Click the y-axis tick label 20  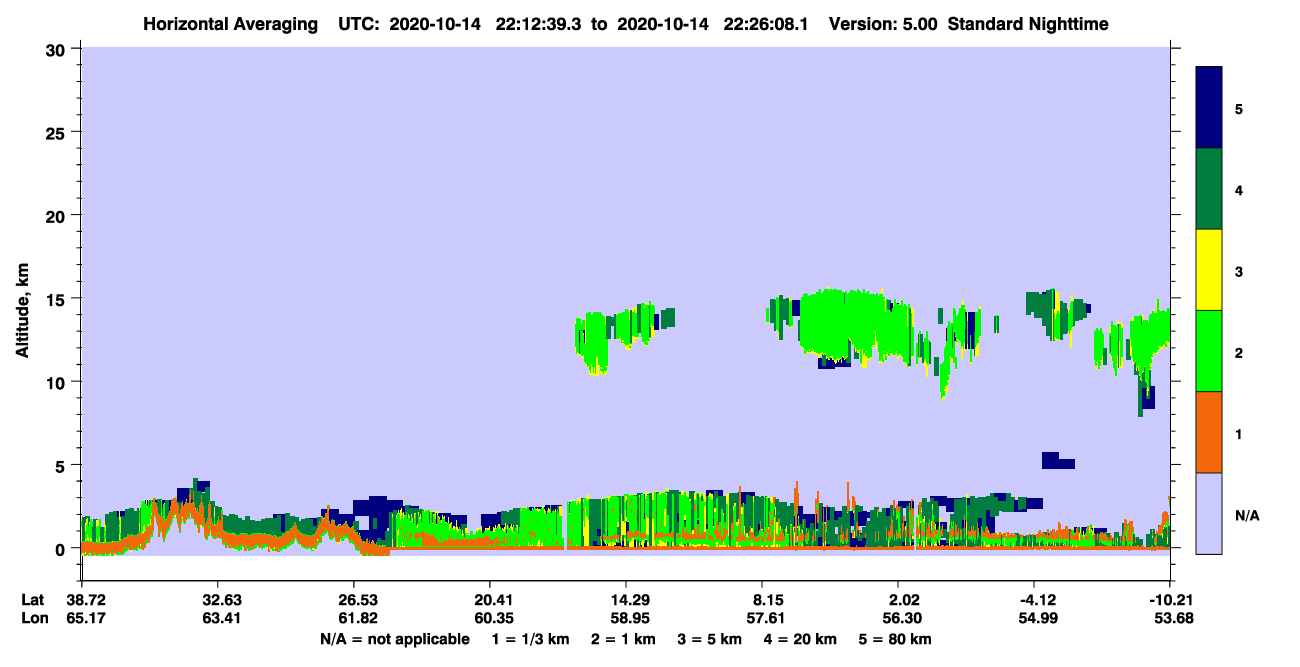[58, 216]
